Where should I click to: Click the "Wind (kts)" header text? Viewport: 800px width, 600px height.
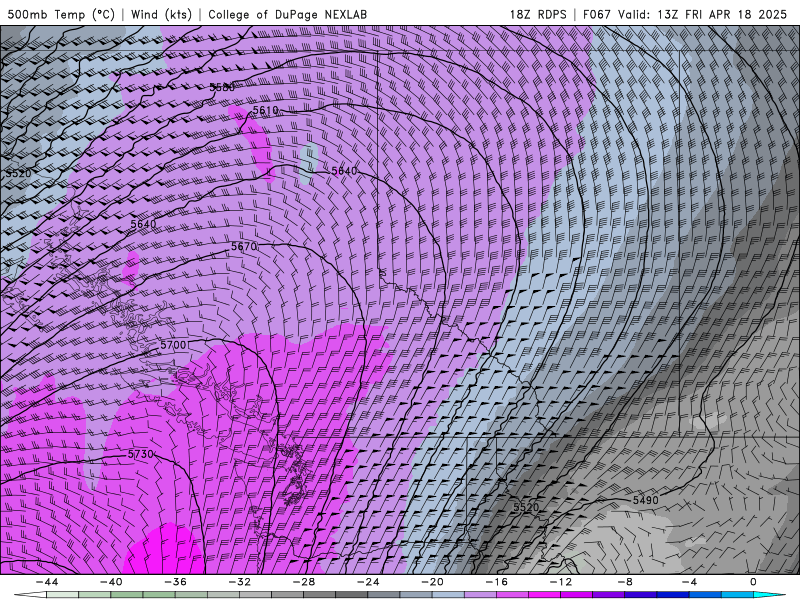161,14
